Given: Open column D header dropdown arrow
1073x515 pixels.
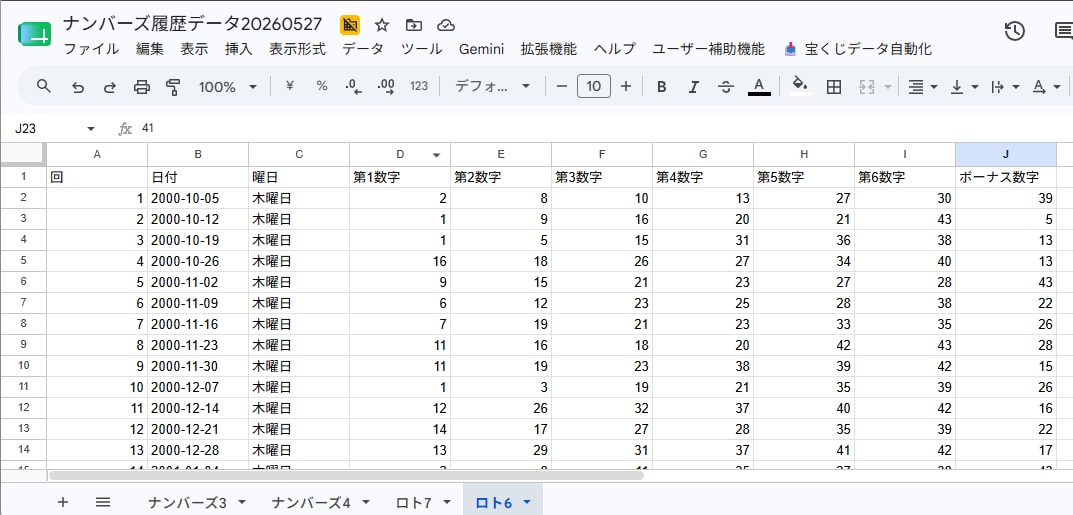Looking at the screenshot, I should [x=437, y=155].
